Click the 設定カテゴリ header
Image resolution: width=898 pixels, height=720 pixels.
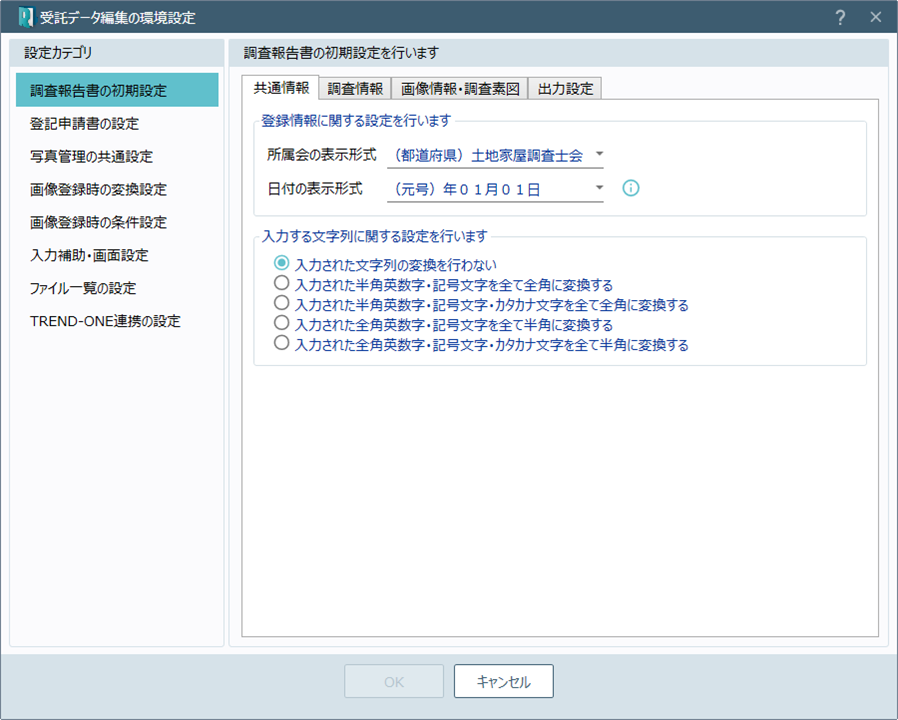pos(58,53)
